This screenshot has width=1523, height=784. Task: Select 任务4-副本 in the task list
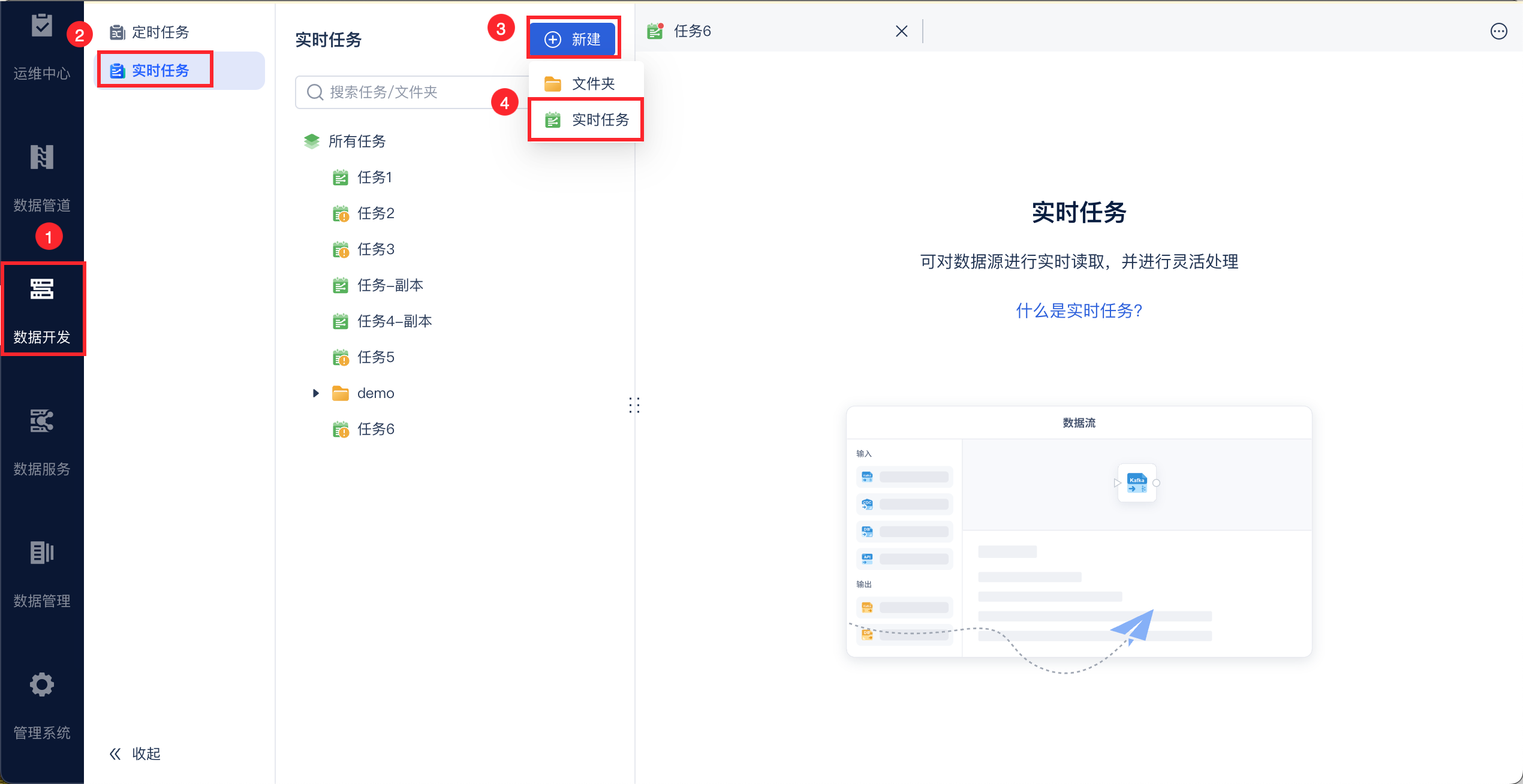click(394, 321)
